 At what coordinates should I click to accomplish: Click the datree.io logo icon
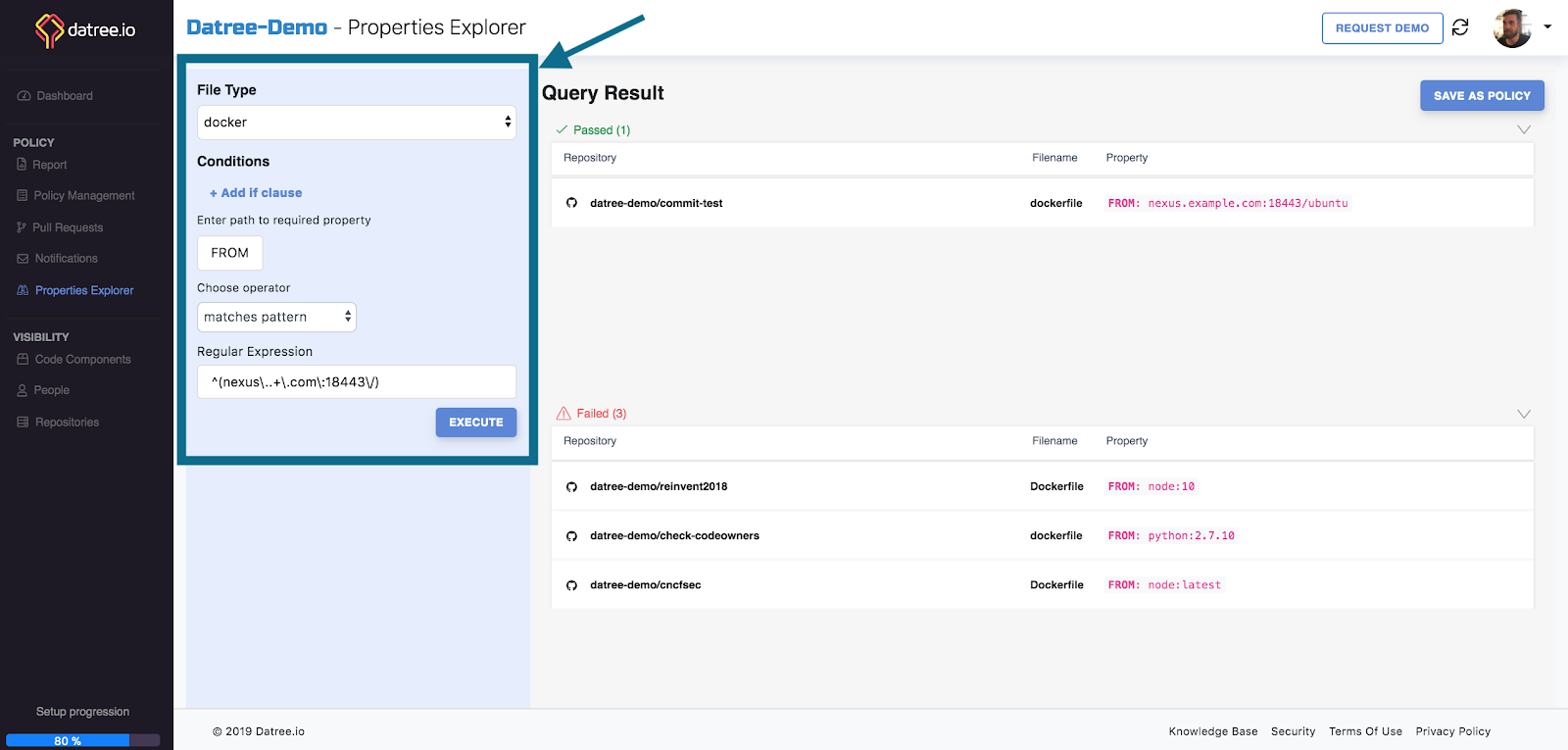pos(49,30)
